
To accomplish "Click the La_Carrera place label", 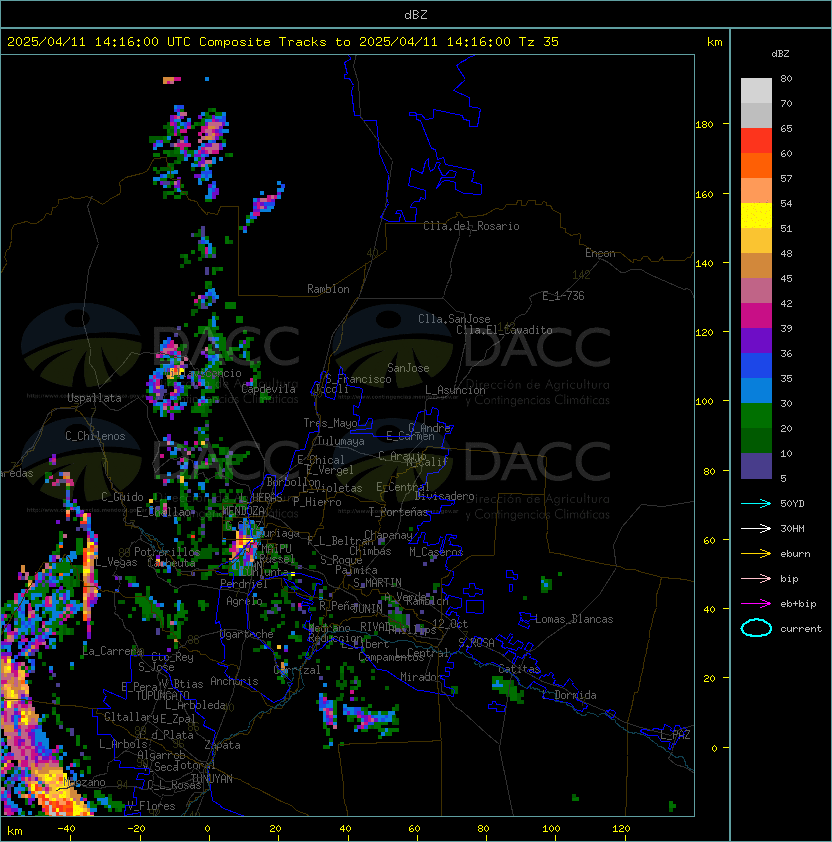I will point(113,651).
